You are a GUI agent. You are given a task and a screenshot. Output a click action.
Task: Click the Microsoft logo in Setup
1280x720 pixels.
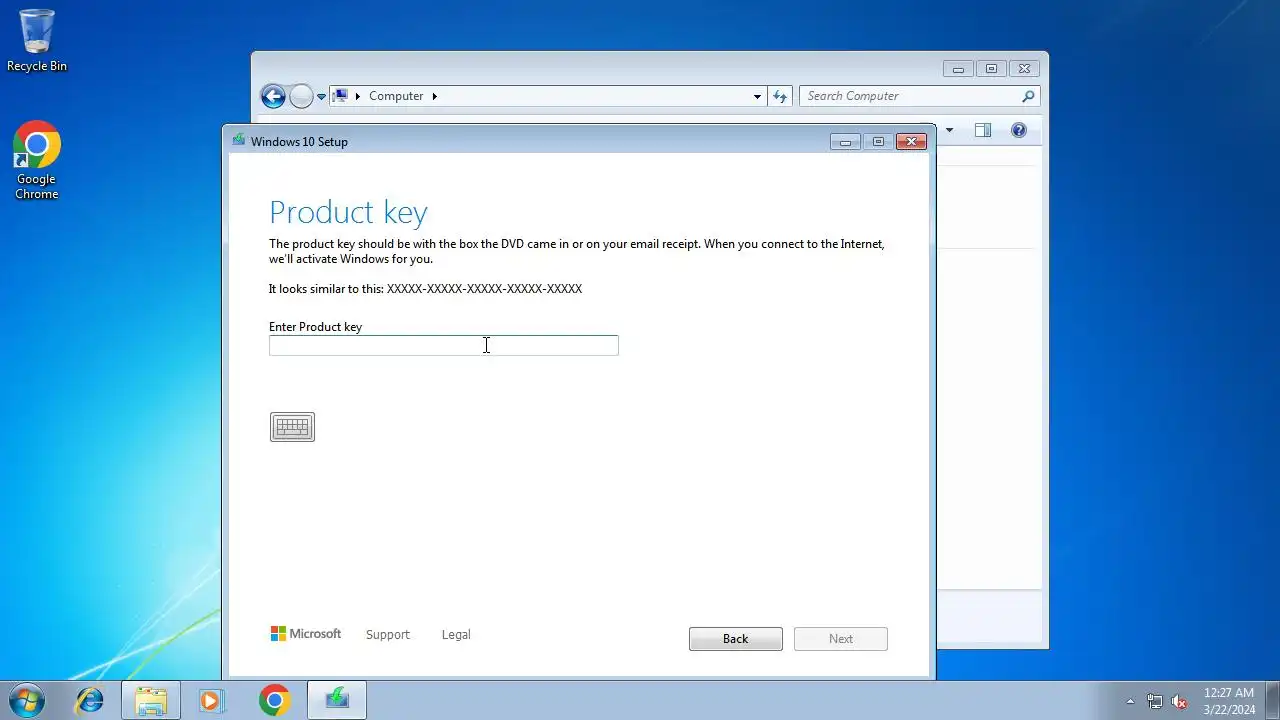coord(306,634)
